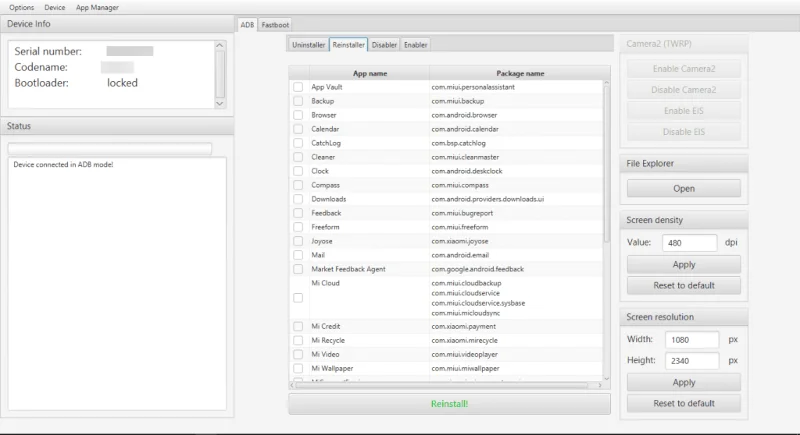
Task: Apply the screen density value
Action: coord(684,265)
